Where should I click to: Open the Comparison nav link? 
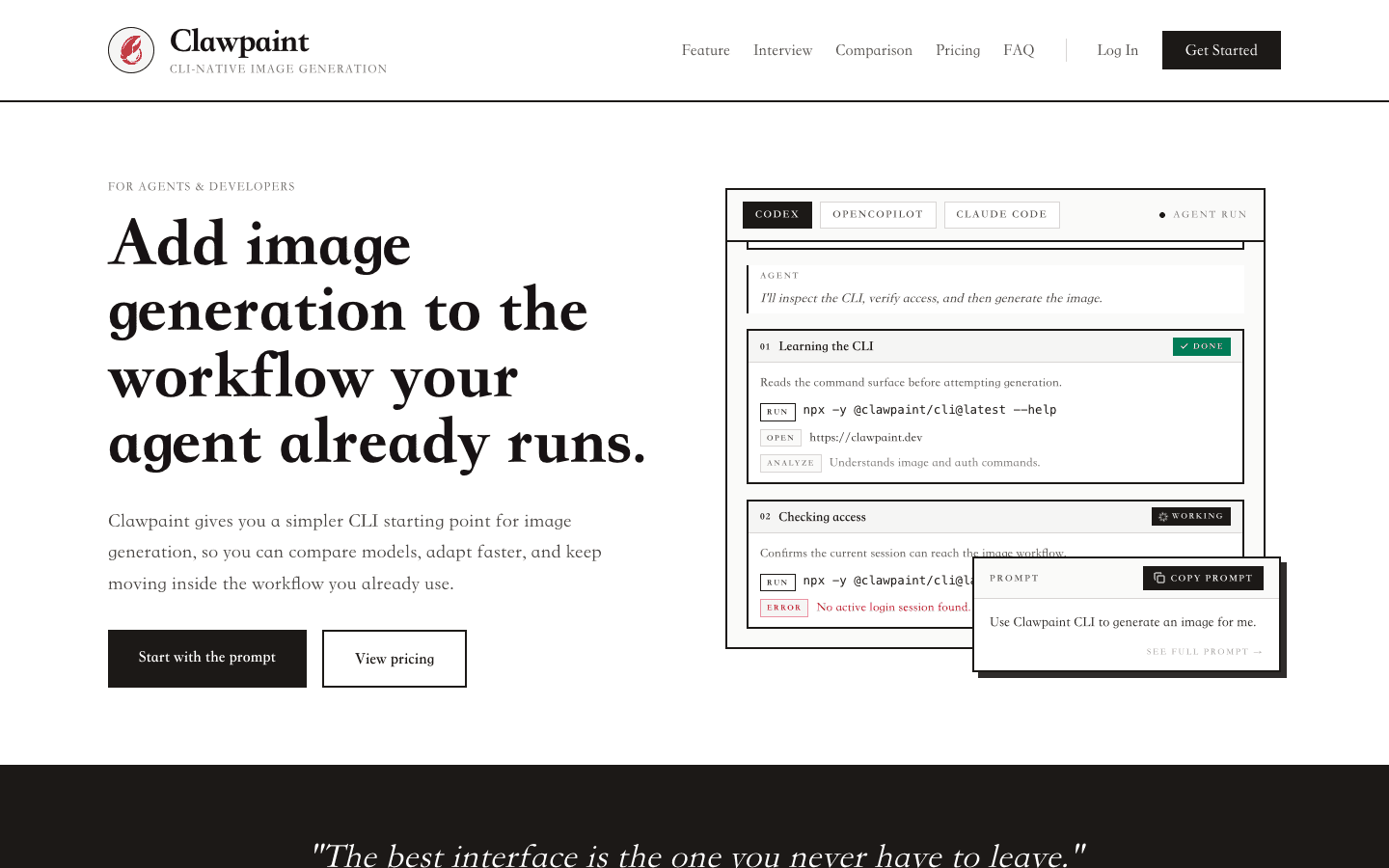(x=874, y=50)
